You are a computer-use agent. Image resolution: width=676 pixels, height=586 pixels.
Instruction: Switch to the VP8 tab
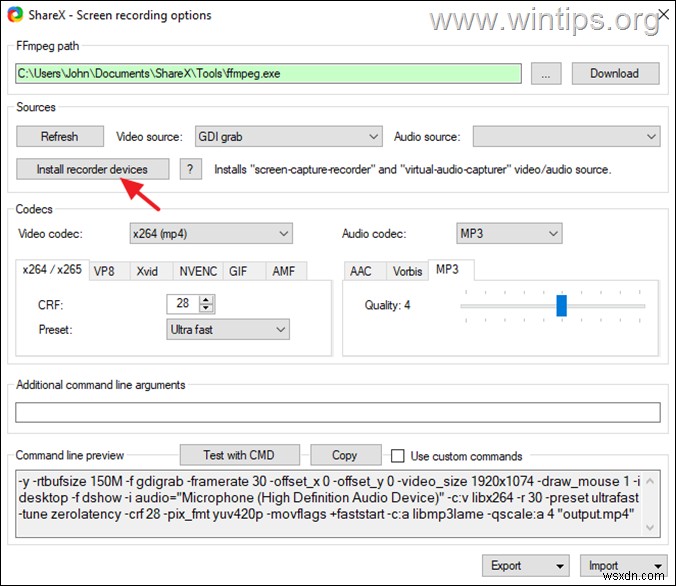coord(110,271)
